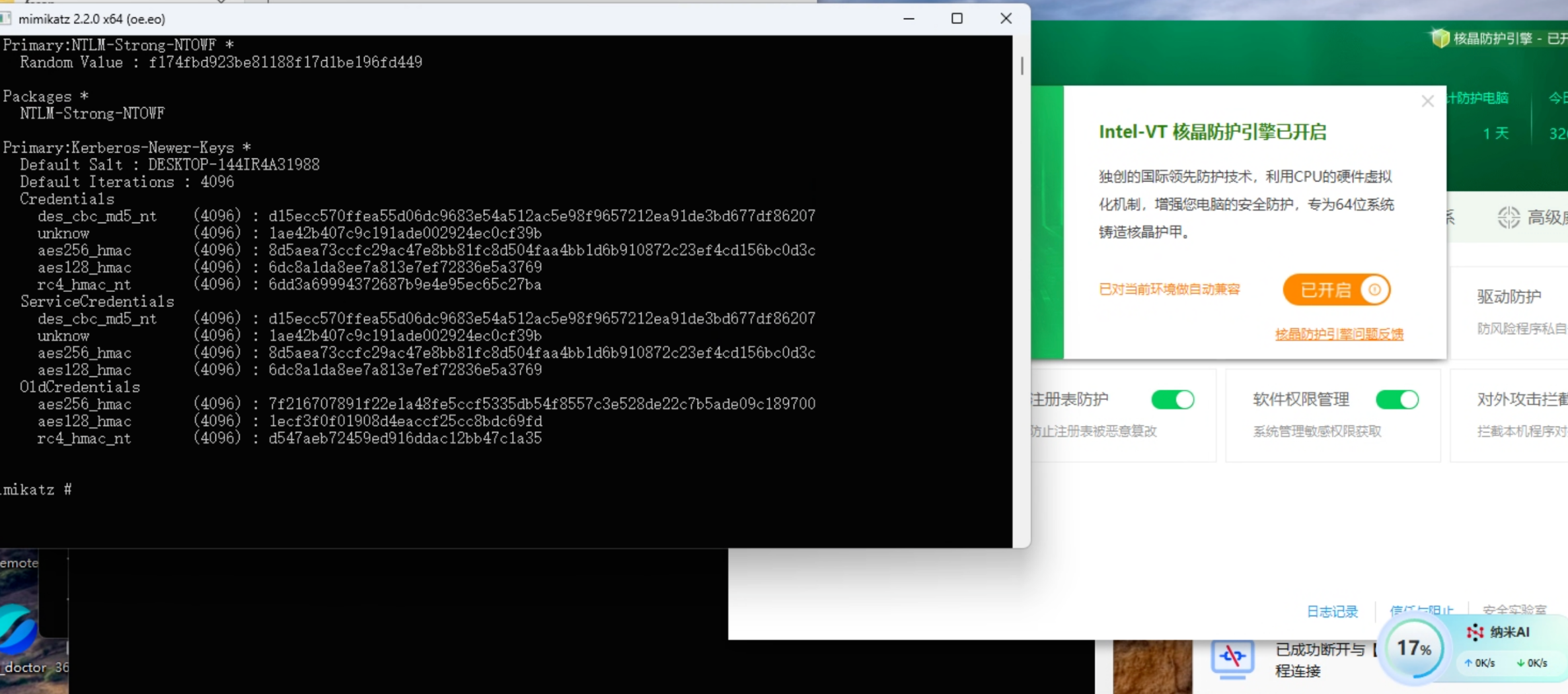Click the Random Value hash f174fbd923be...
This screenshot has height=694, width=1568.
pos(285,62)
